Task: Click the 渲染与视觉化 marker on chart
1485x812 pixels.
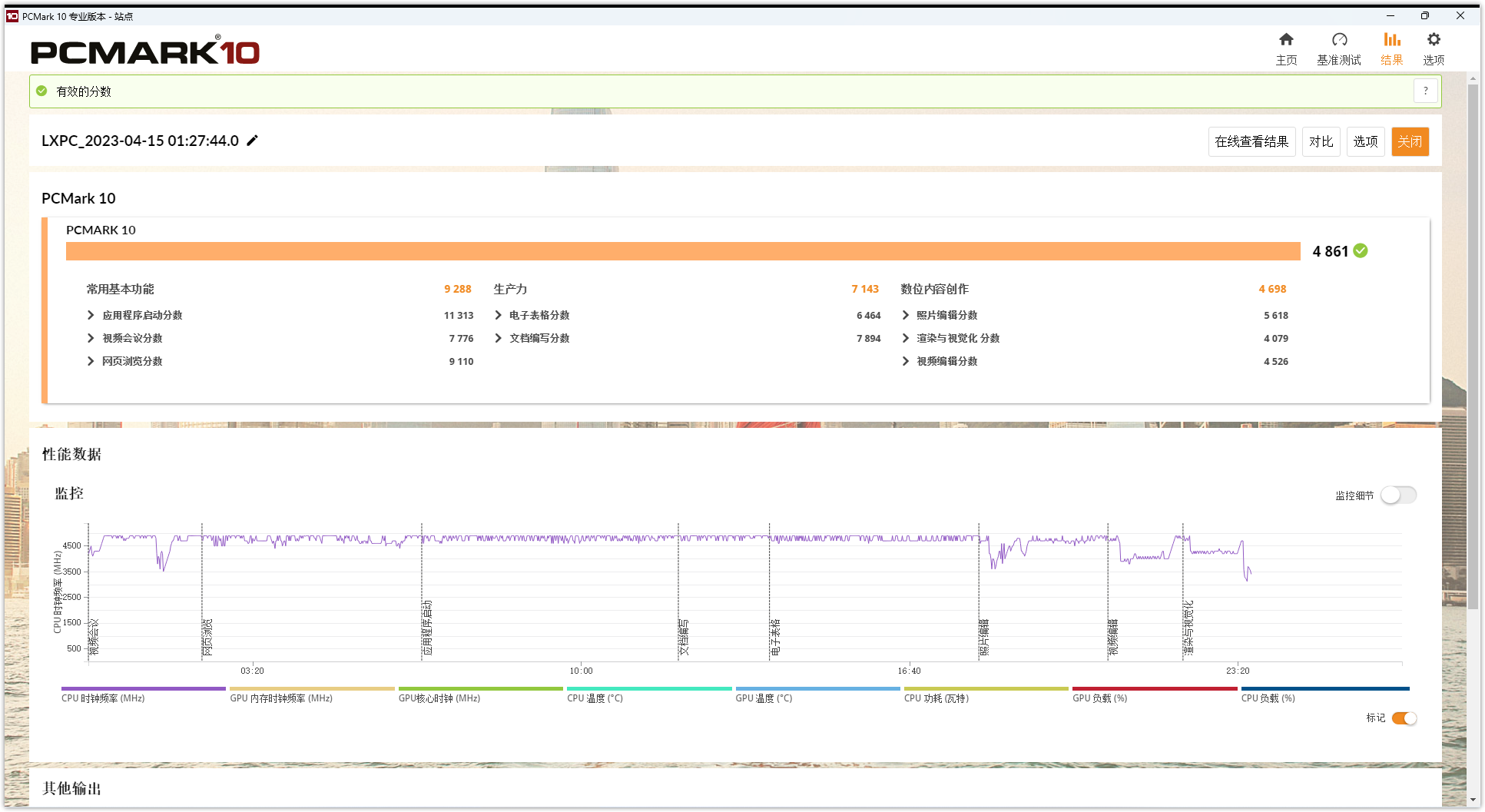Action: [x=1188, y=628]
